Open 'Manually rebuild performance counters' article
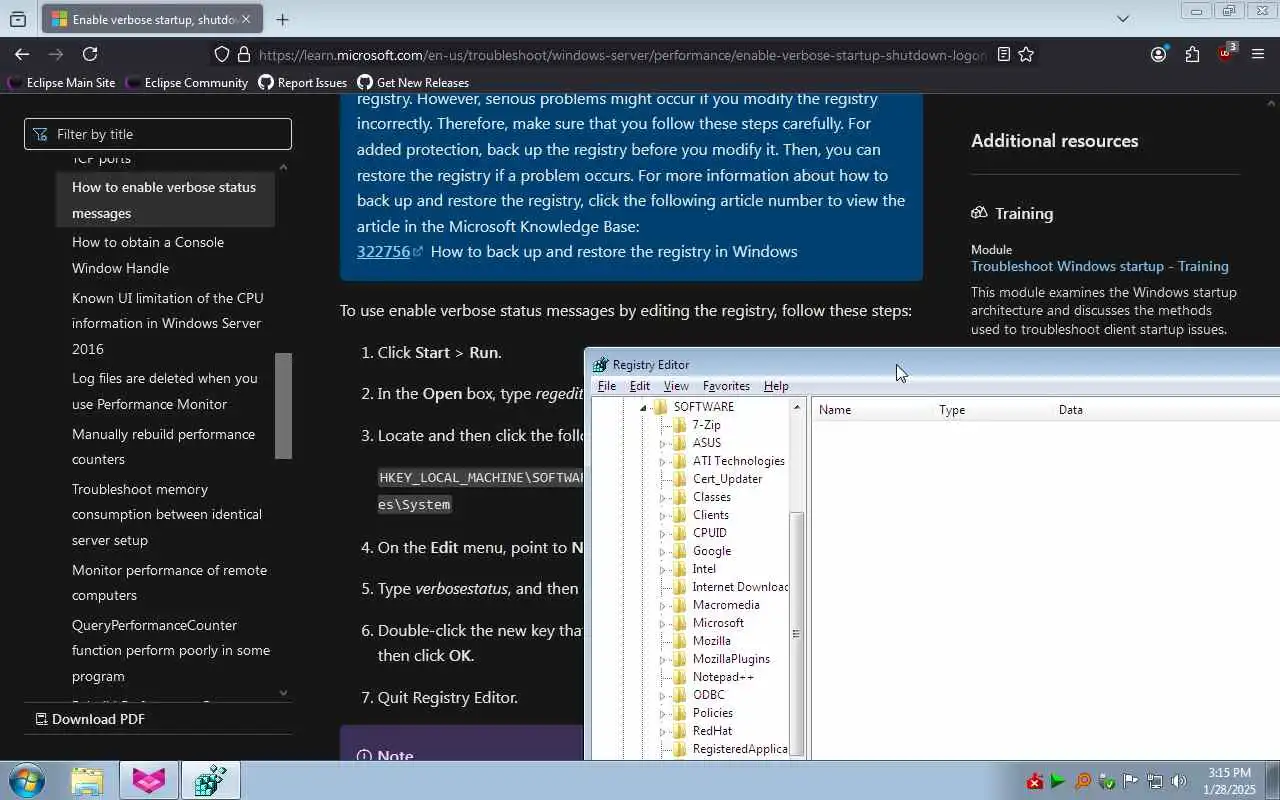 [x=163, y=447]
